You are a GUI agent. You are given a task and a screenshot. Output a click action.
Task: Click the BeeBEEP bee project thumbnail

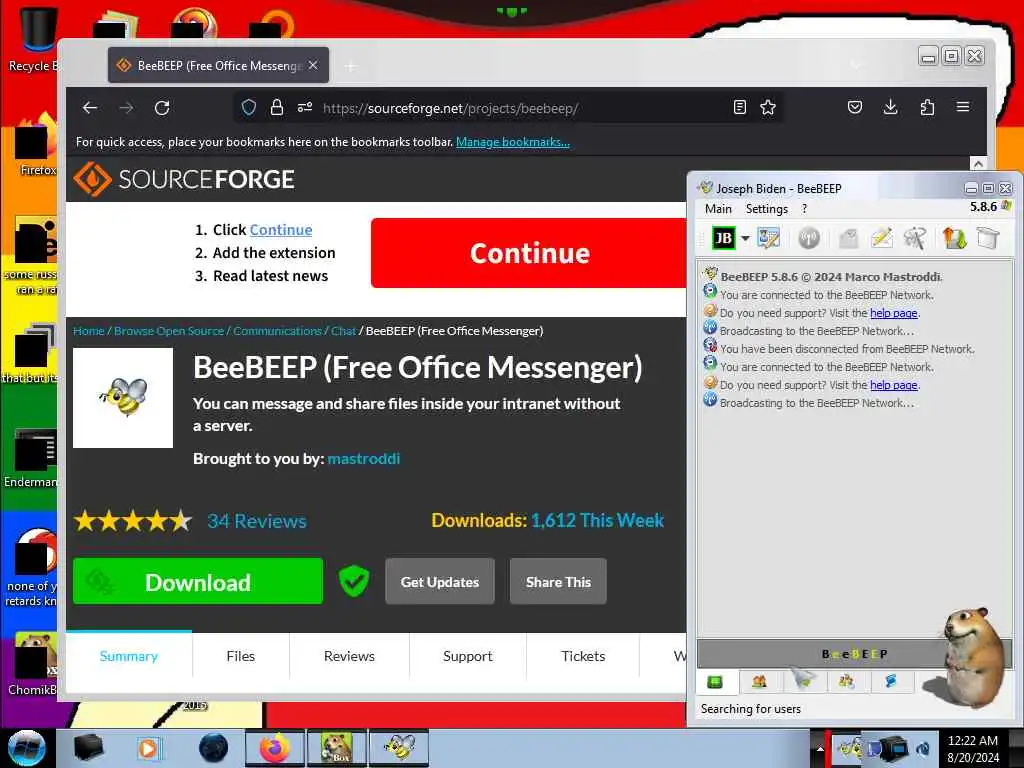[x=123, y=398]
